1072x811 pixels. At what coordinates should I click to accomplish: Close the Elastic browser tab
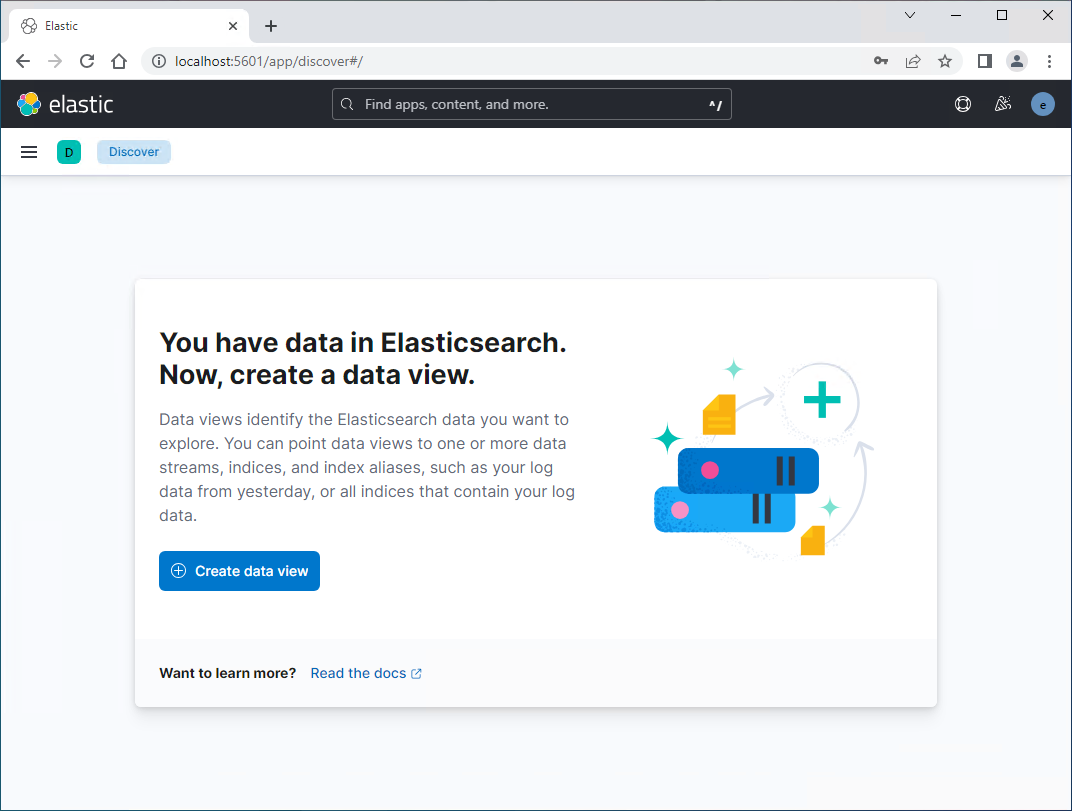[x=232, y=26]
